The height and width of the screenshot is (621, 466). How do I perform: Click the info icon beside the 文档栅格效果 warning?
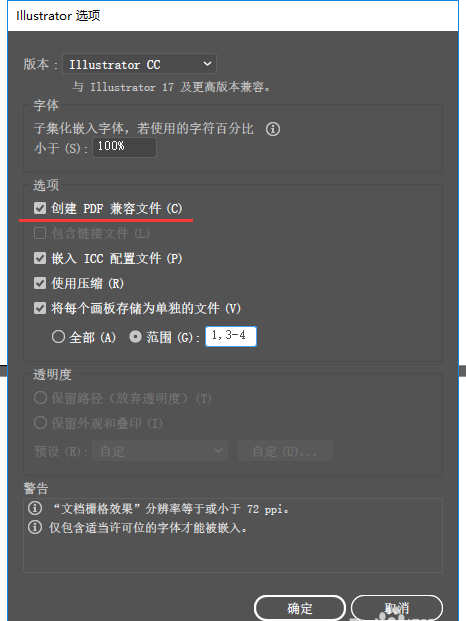pyautogui.click(x=35, y=508)
